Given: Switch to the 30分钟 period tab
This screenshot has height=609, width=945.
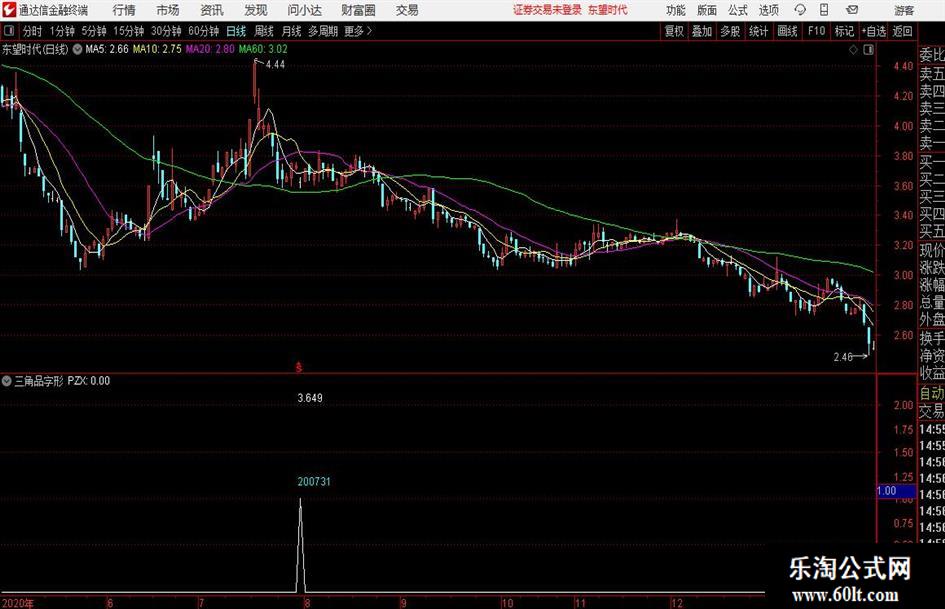Looking at the screenshot, I should (166, 31).
